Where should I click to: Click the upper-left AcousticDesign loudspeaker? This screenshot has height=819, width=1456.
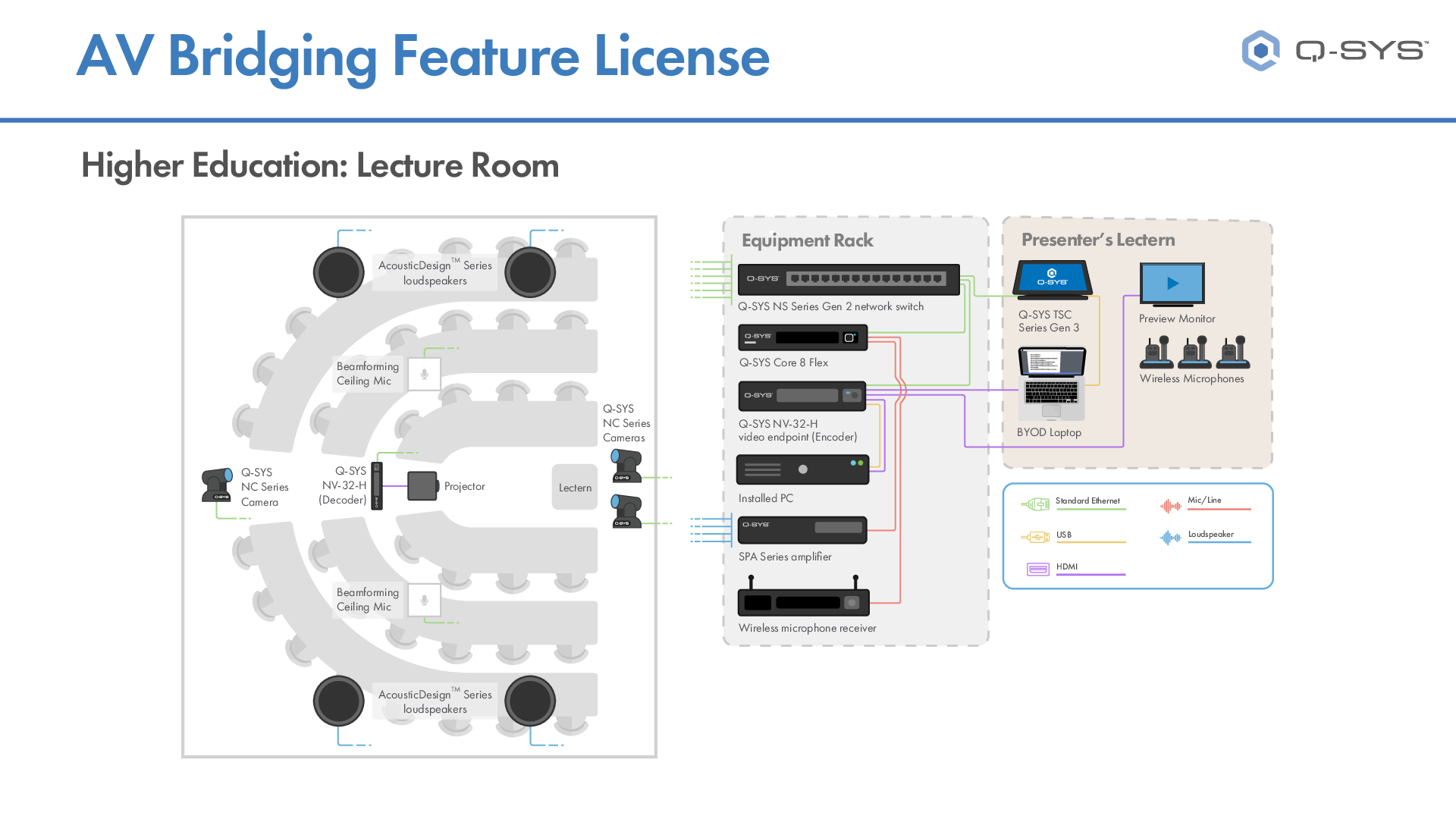click(339, 272)
